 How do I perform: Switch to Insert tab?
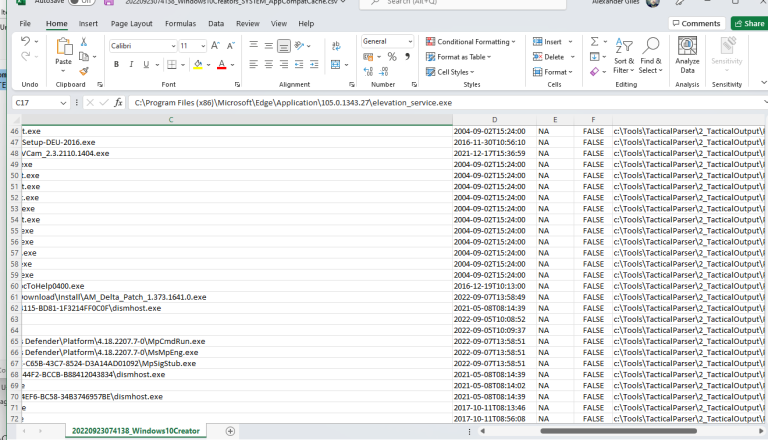[88, 24]
